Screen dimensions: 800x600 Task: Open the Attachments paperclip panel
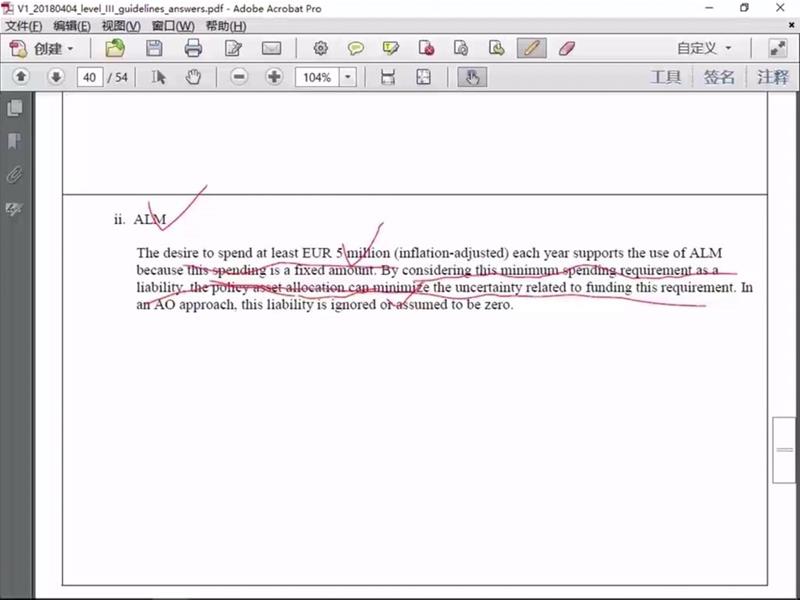pos(14,174)
